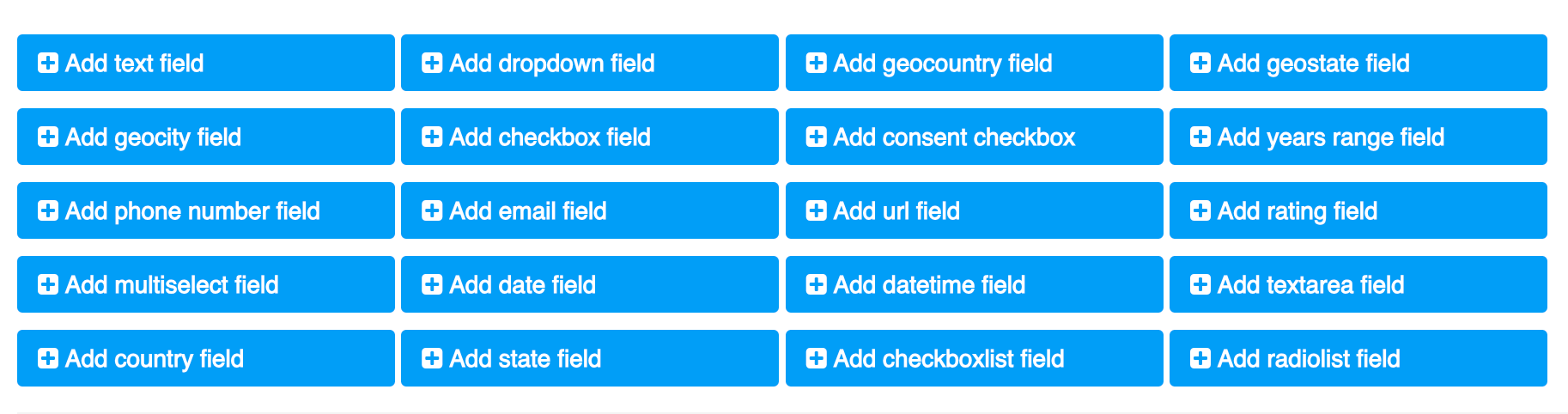The image size is (1568, 414).
Task: Click the plus icon beside Add text field
Action: tap(48, 63)
